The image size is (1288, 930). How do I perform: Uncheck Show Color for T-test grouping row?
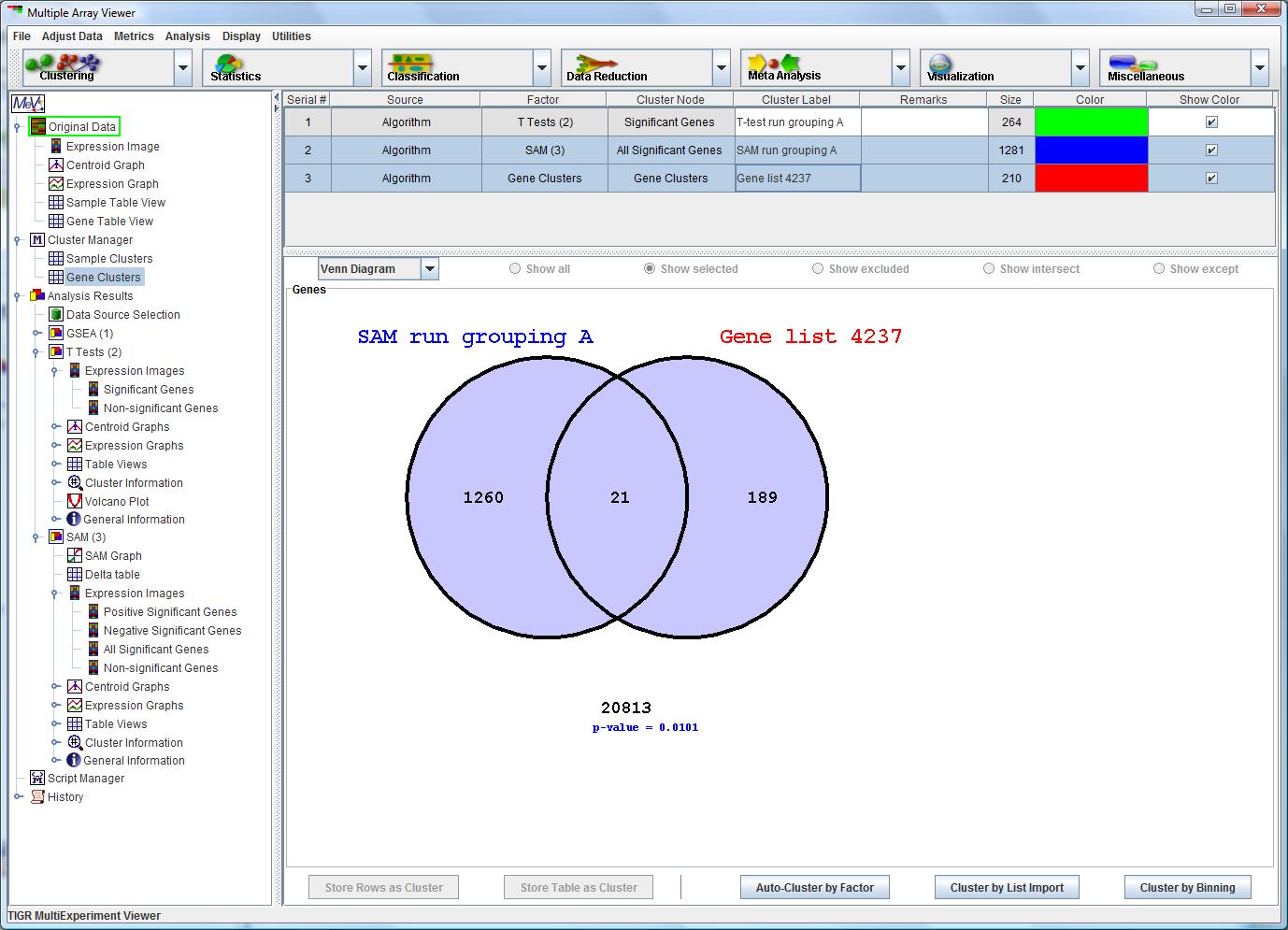1211,122
